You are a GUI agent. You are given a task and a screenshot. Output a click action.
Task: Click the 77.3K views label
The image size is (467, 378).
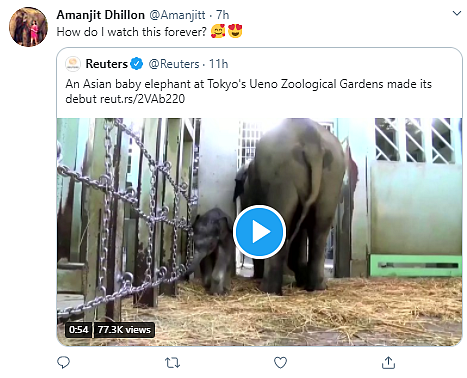click(x=124, y=330)
